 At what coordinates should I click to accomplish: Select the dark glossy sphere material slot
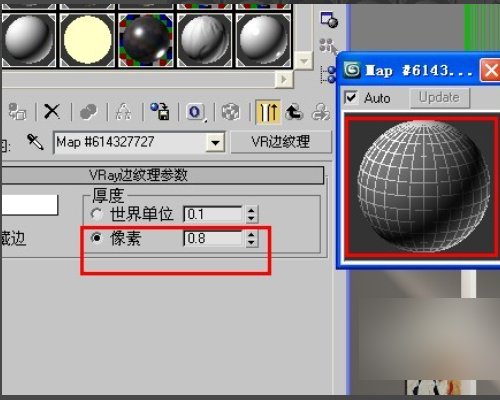point(146,39)
